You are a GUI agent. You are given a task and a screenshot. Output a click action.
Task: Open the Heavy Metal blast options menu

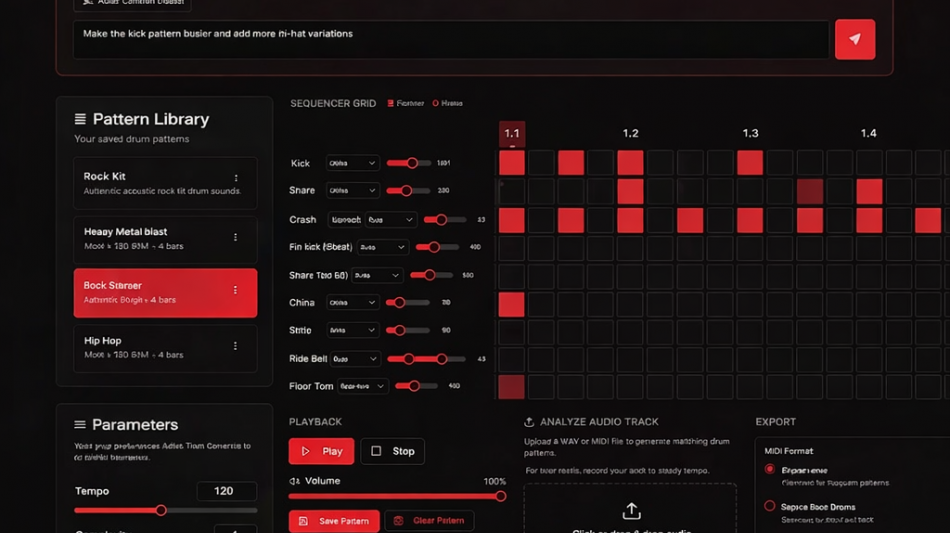[236, 238]
